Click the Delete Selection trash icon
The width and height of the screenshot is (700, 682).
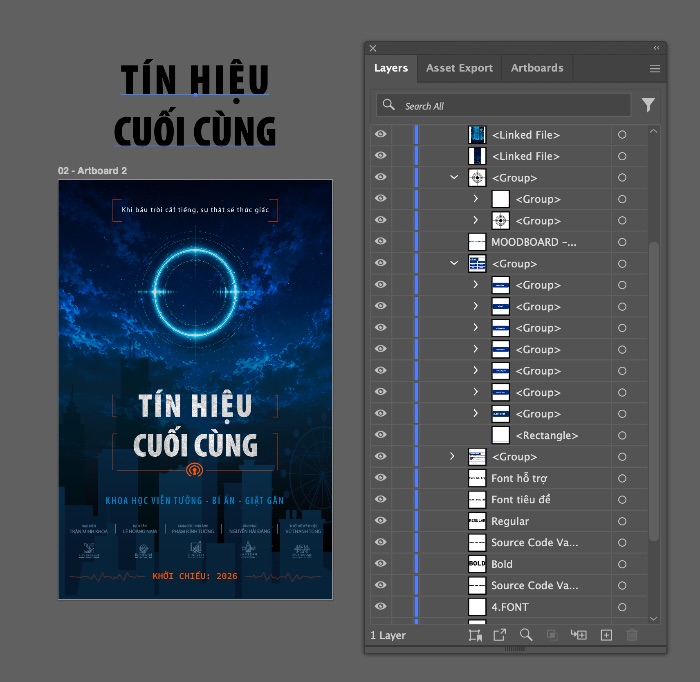[632, 635]
